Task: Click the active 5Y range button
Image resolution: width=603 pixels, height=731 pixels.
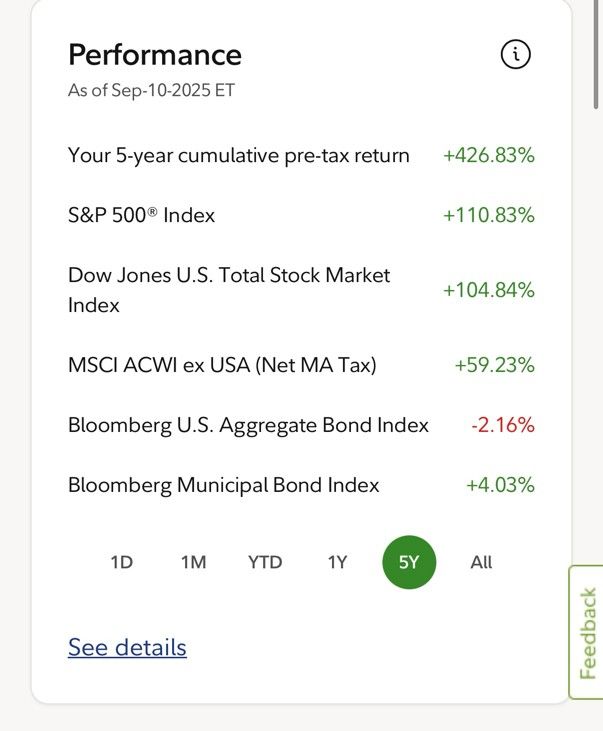Action: (409, 562)
